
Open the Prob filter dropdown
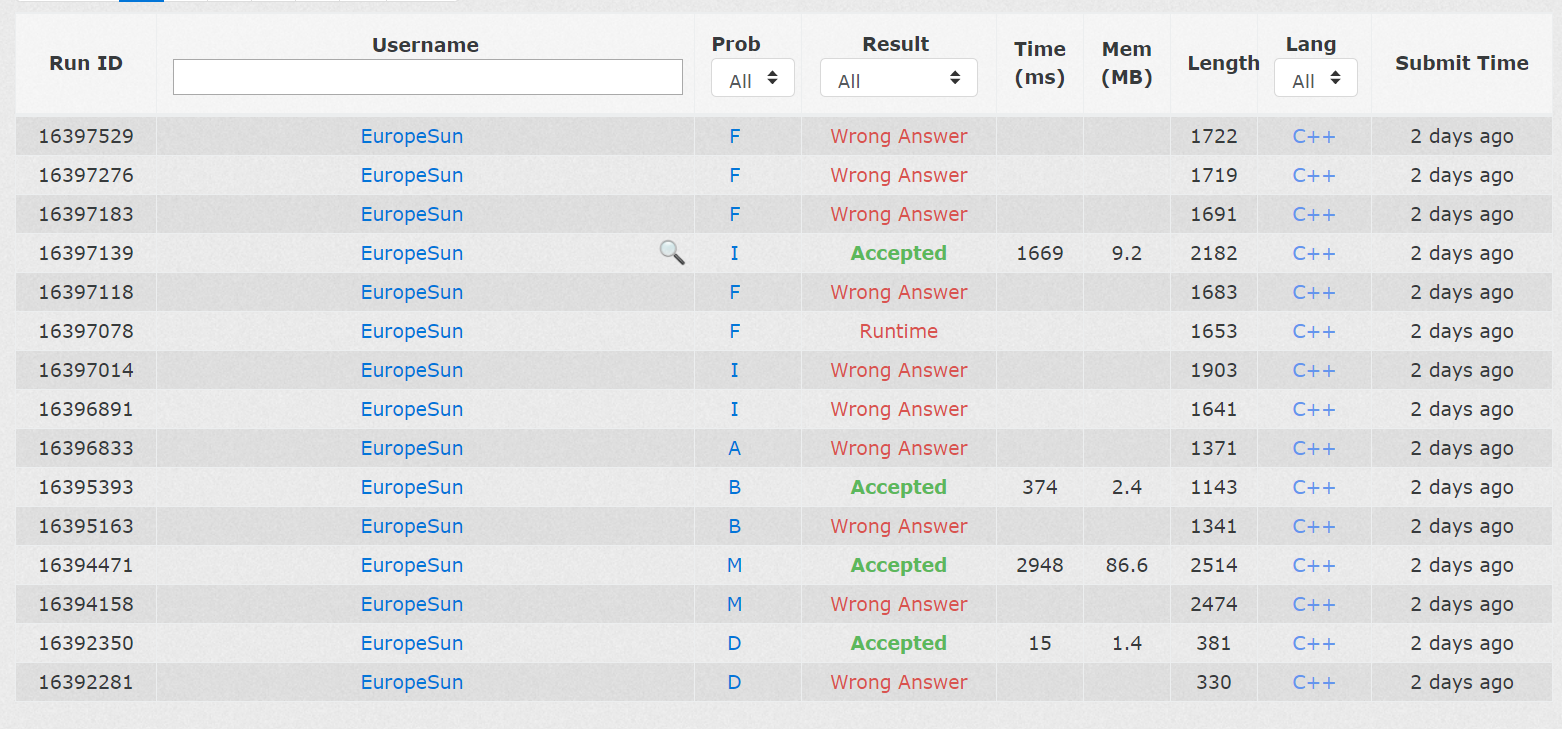pos(752,80)
